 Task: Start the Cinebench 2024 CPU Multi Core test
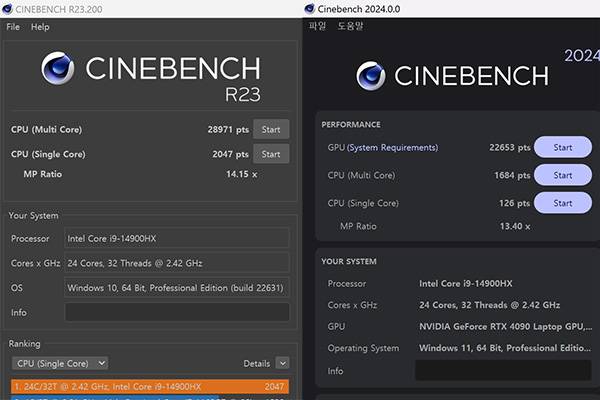pyautogui.click(x=562, y=175)
